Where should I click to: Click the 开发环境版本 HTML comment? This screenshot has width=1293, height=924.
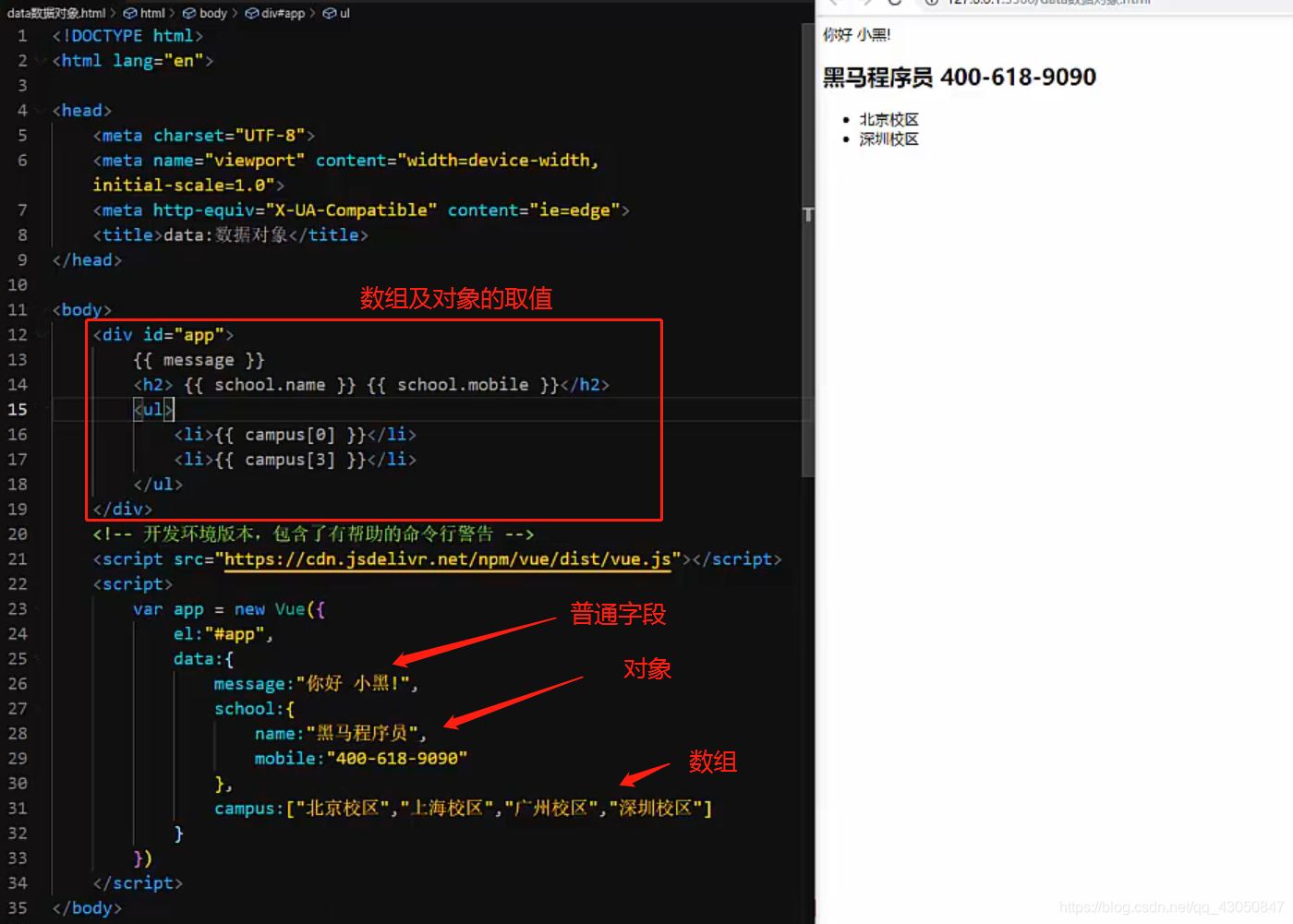coord(313,534)
